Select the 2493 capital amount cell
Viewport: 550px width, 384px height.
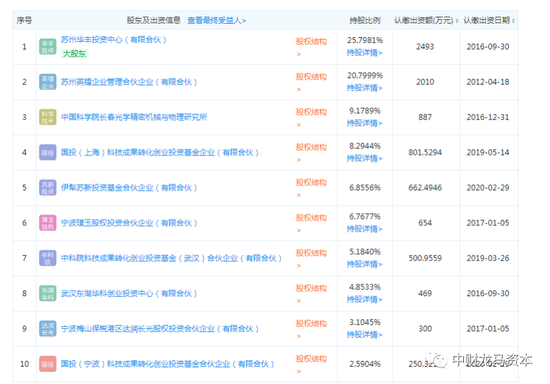point(425,47)
